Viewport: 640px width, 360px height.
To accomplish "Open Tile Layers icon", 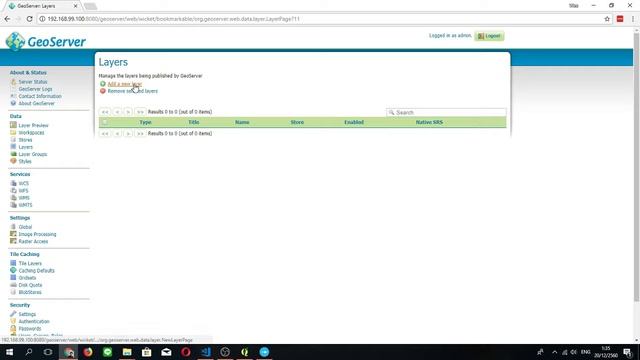I will [13, 263].
